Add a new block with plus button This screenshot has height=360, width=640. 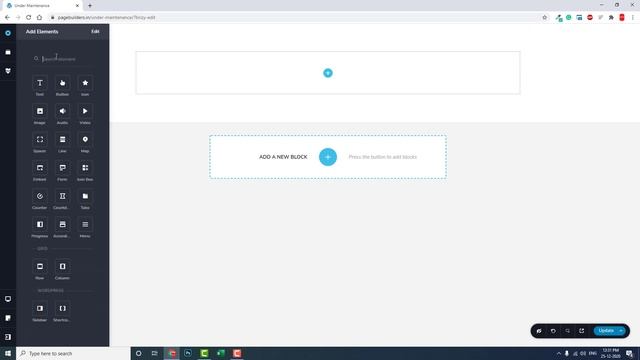tap(328, 157)
